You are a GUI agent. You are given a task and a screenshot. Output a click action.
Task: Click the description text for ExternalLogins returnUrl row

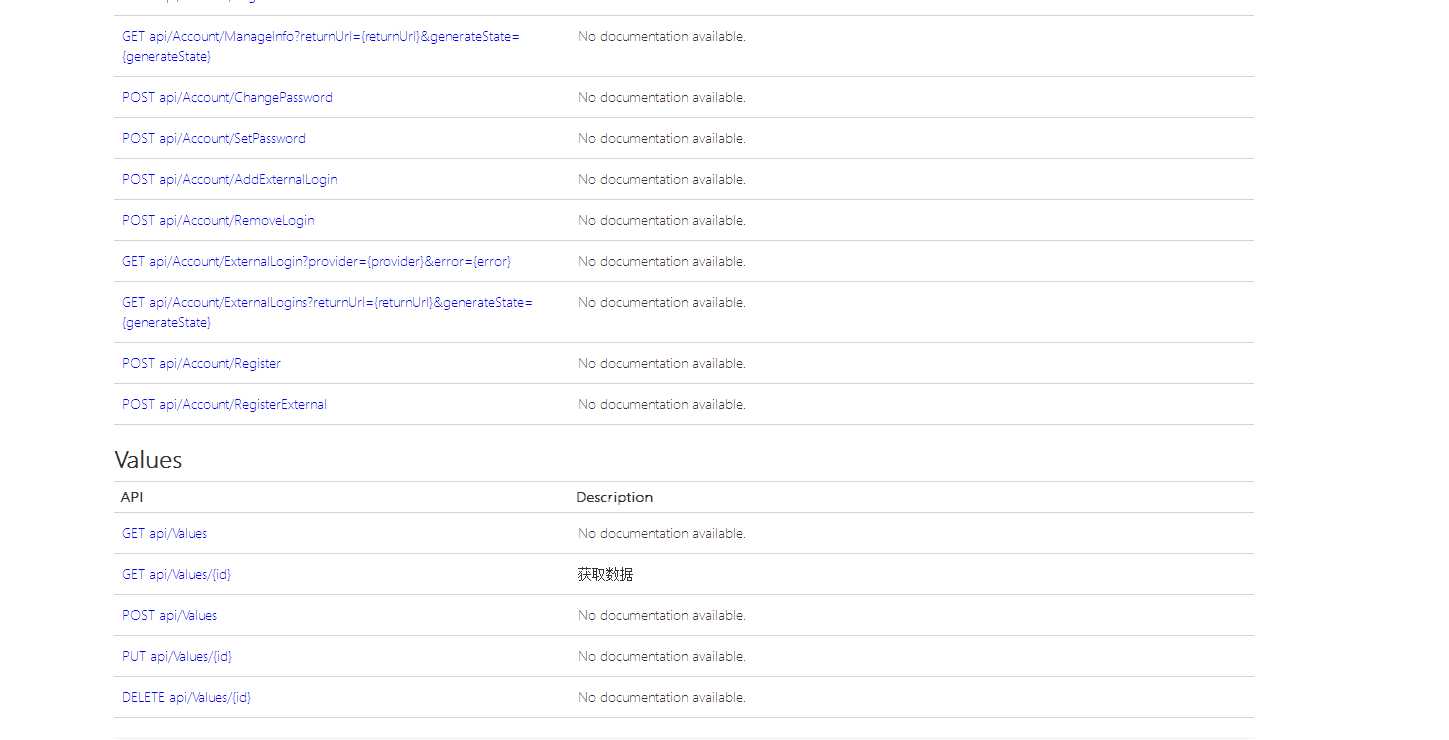pos(661,302)
